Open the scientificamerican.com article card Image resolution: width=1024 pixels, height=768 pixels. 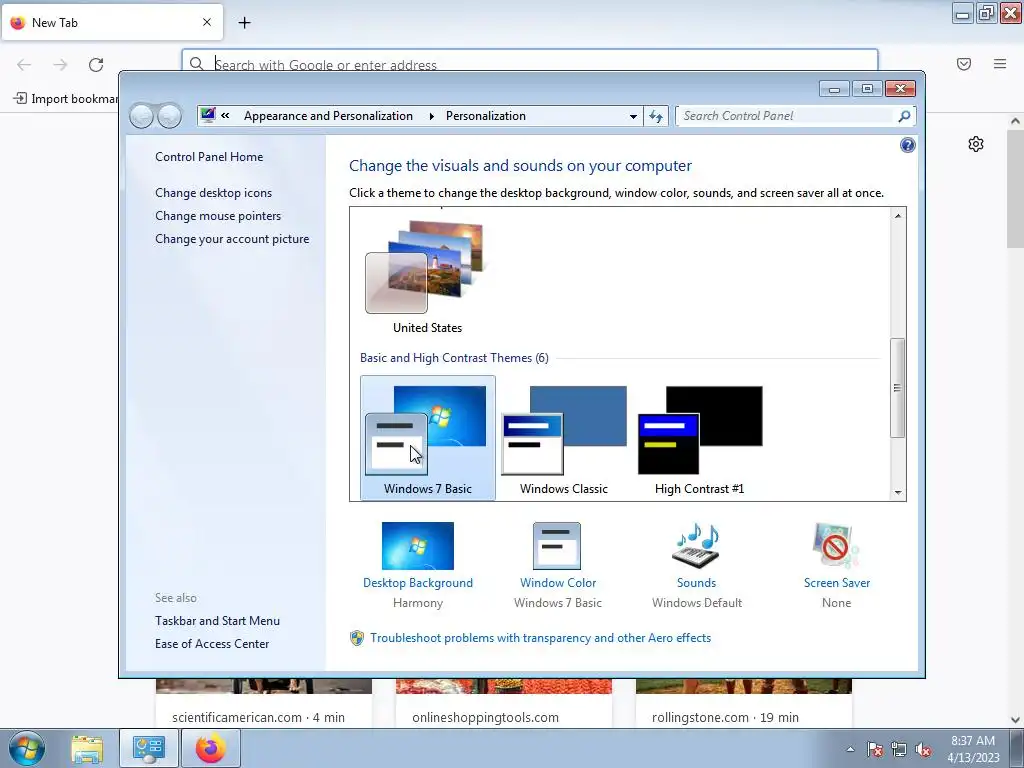pos(264,704)
